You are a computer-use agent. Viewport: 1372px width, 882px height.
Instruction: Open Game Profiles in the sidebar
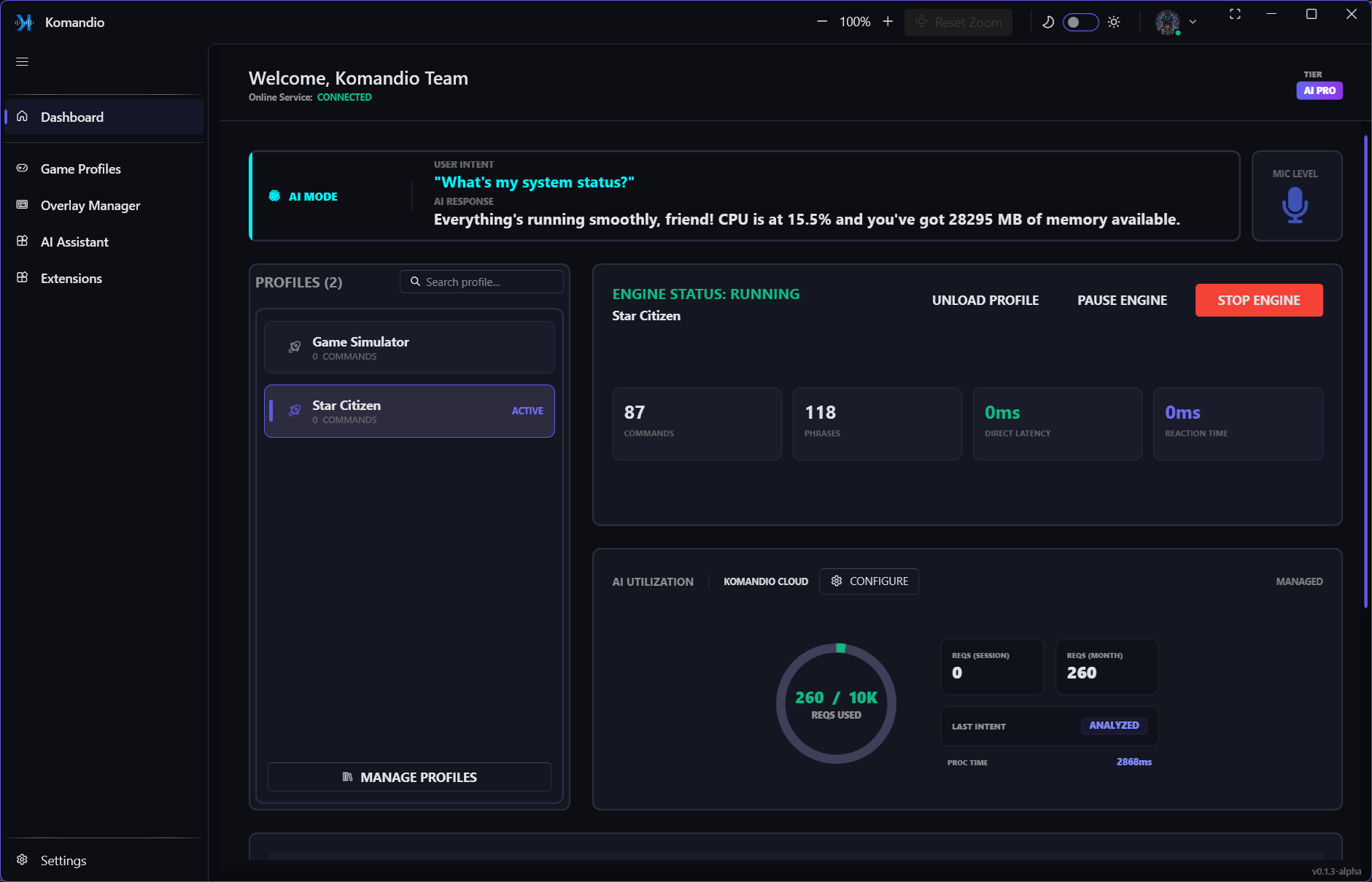[80, 169]
